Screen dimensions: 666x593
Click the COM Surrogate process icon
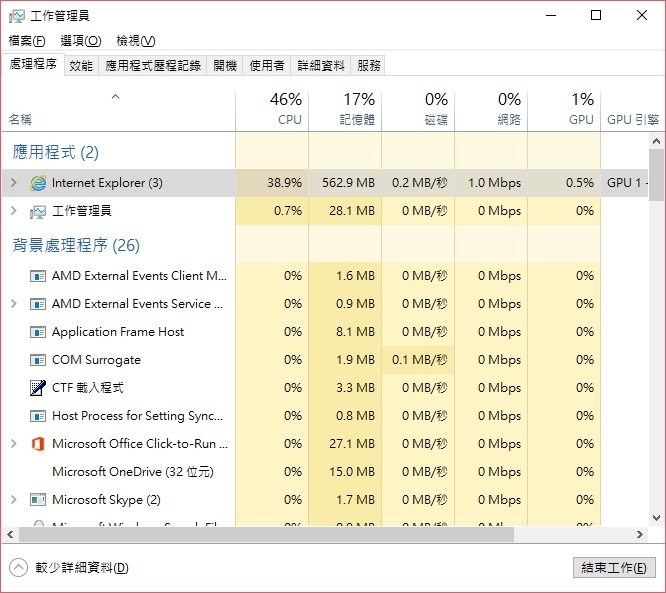pos(38,360)
